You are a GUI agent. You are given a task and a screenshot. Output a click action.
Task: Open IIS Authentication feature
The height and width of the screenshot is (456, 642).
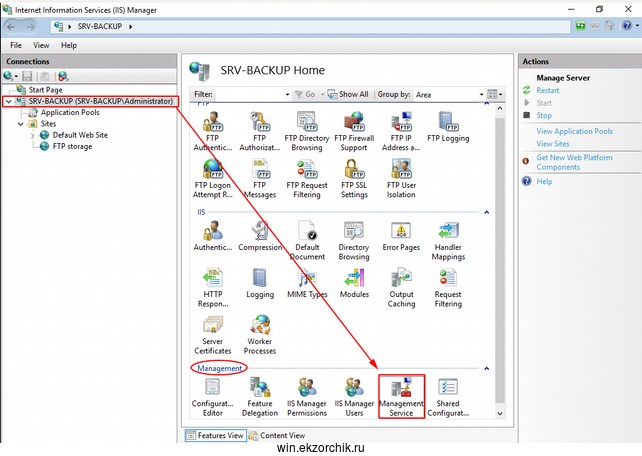pyautogui.click(x=212, y=236)
